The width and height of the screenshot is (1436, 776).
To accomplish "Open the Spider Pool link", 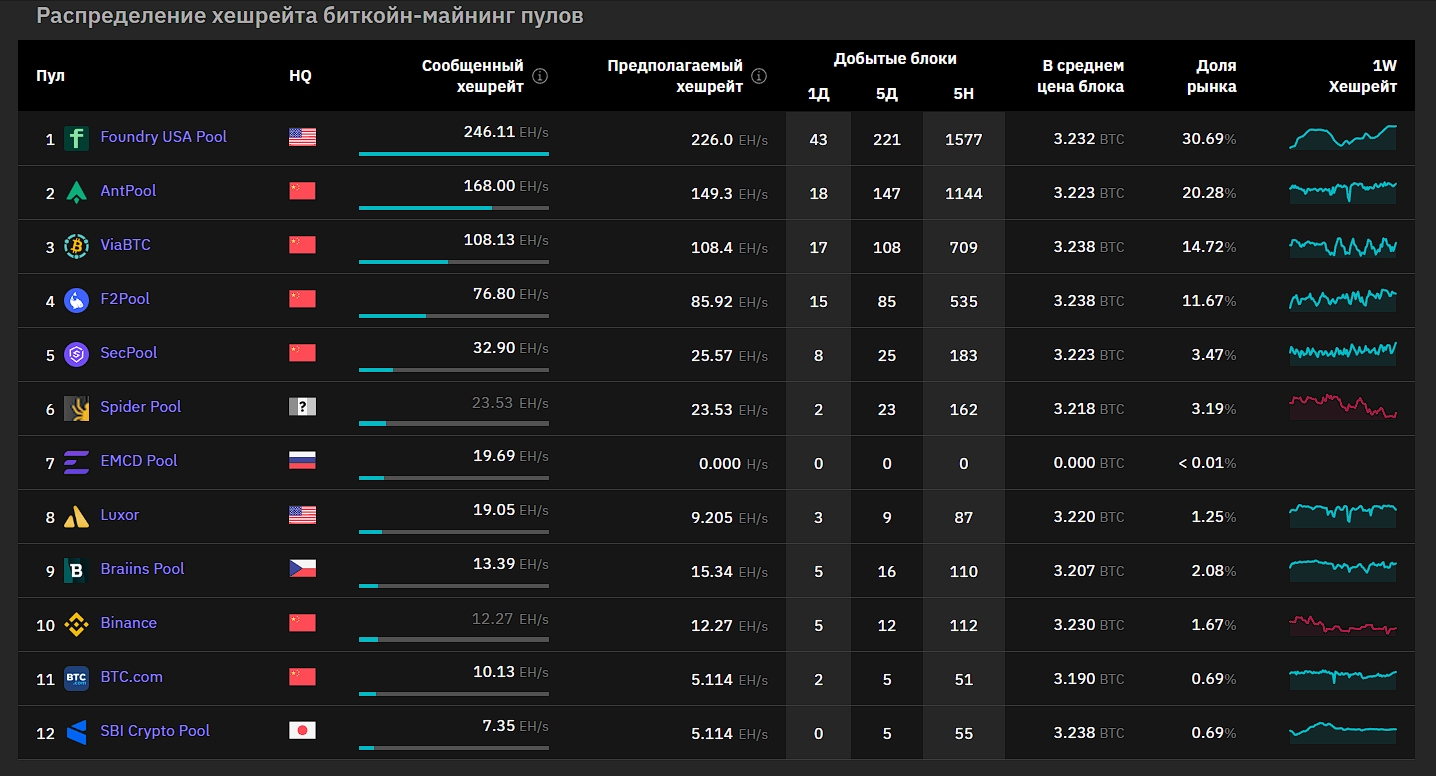I will pos(141,407).
